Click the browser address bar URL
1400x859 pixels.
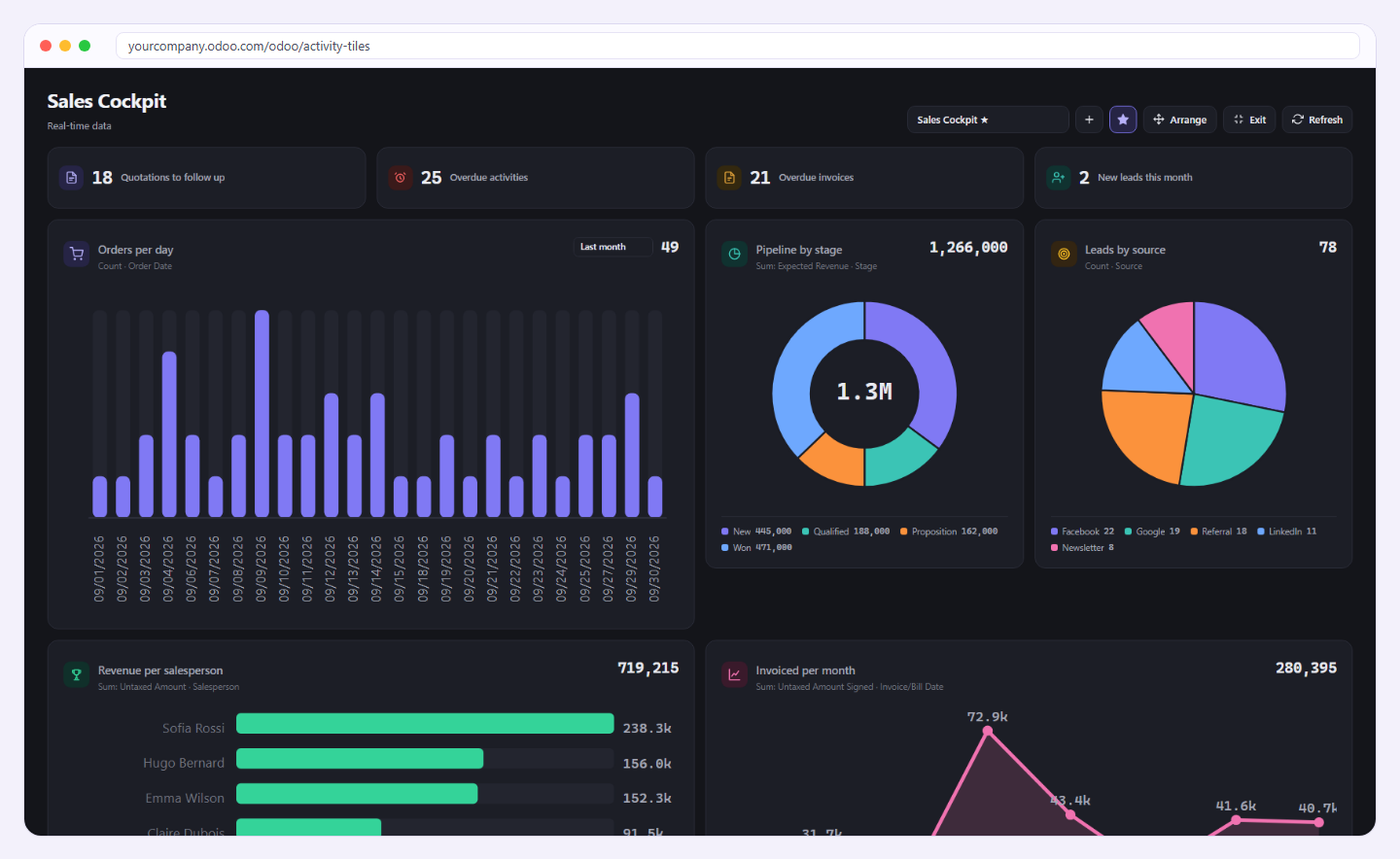[249, 46]
